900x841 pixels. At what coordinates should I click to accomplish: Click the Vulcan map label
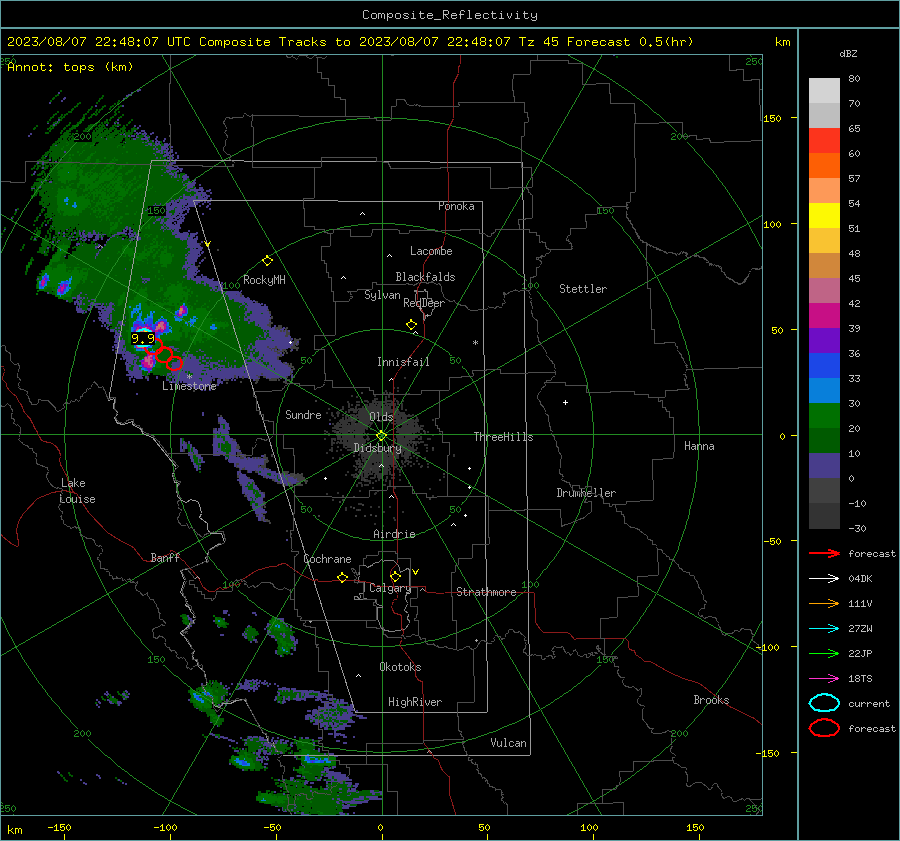point(508,743)
